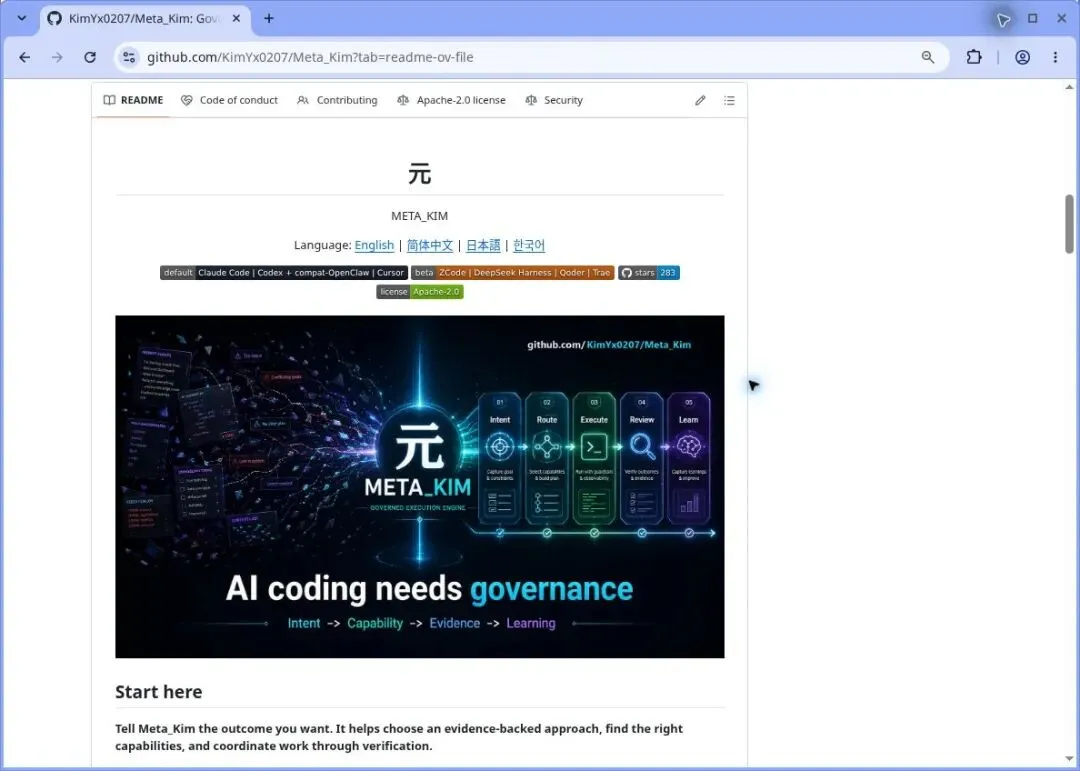1080x771 pixels.
Task: Click the 한국어 language link
Action: pyautogui.click(x=529, y=245)
